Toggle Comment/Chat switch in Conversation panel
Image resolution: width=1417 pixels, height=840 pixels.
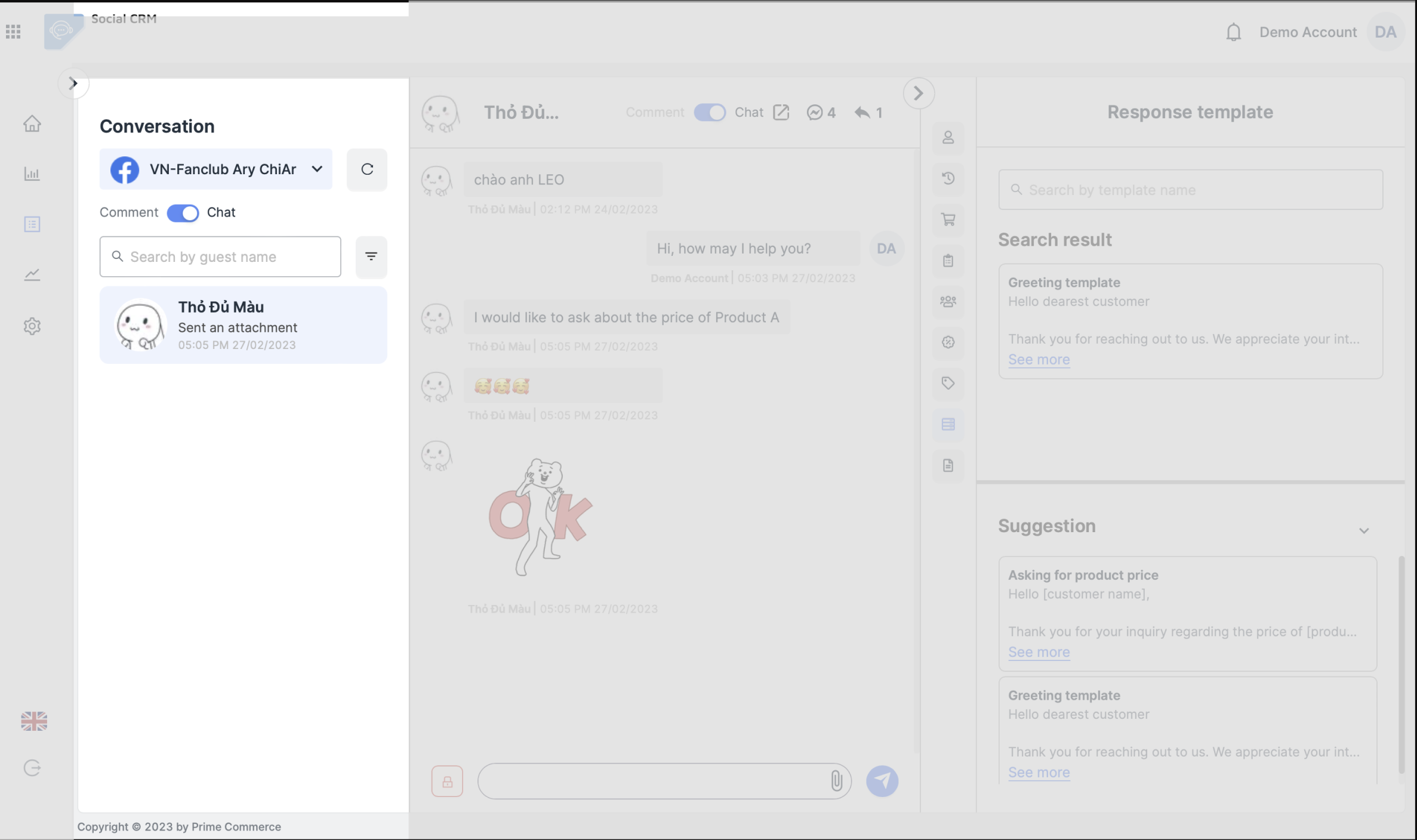[x=183, y=213]
